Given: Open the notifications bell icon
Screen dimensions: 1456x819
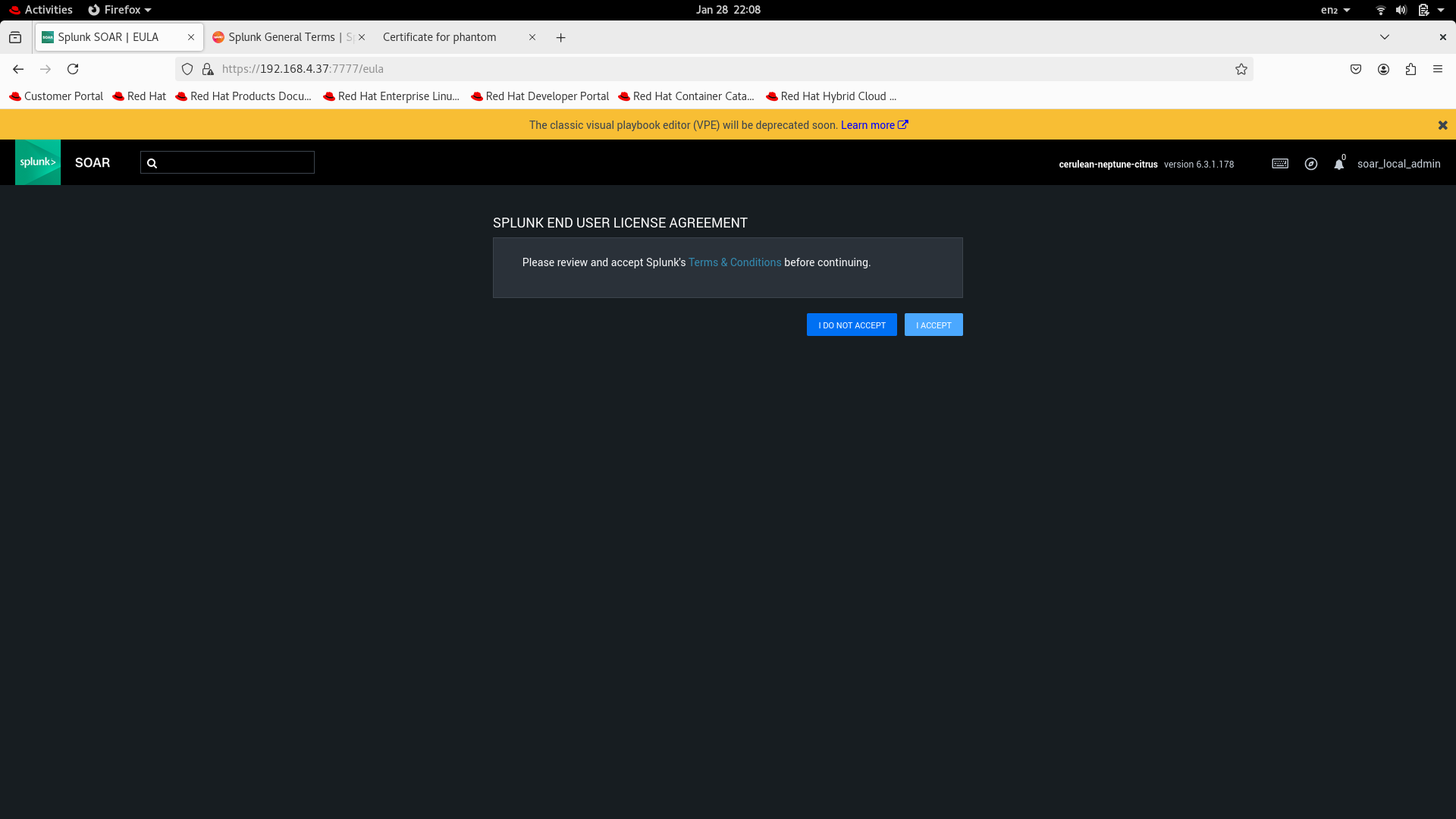Looking at the screenshot, I should (1339, 165).
